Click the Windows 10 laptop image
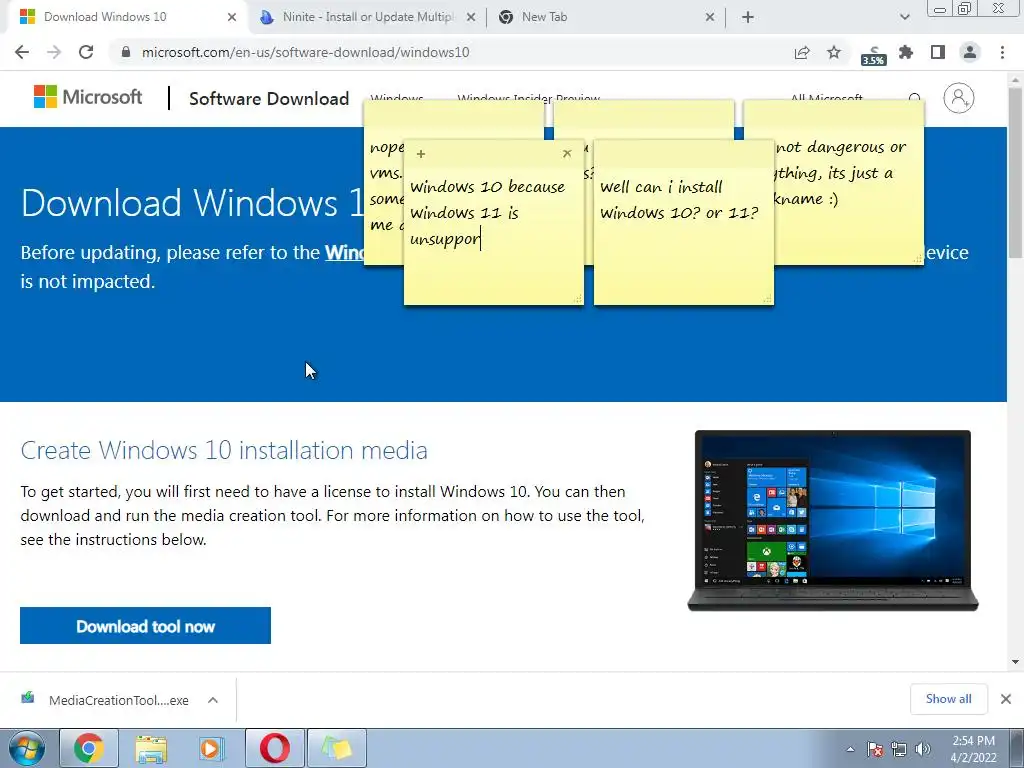This screenshot has height=768, width=1024. point(833,520)
